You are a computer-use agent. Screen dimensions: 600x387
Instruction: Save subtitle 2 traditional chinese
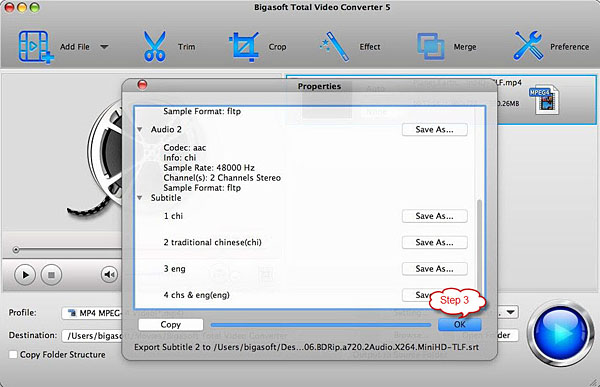[434, 242]
